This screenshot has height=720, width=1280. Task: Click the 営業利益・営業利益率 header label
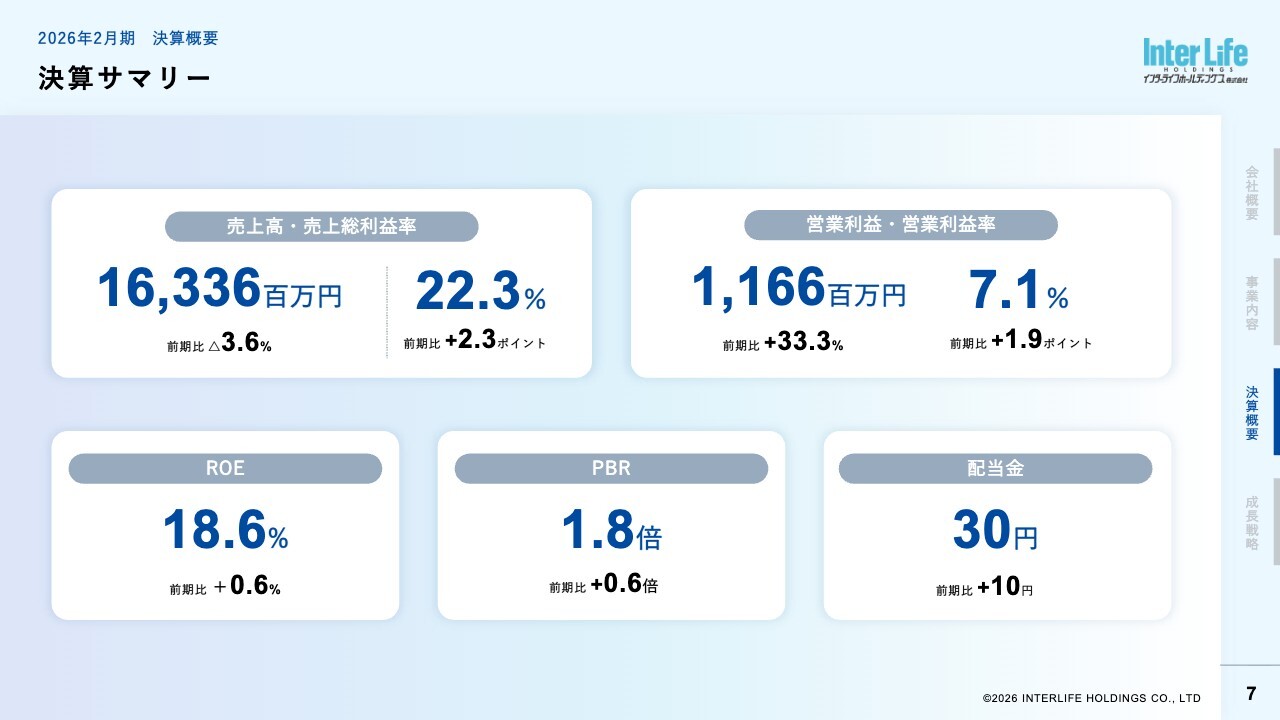(x=900, y=225)
